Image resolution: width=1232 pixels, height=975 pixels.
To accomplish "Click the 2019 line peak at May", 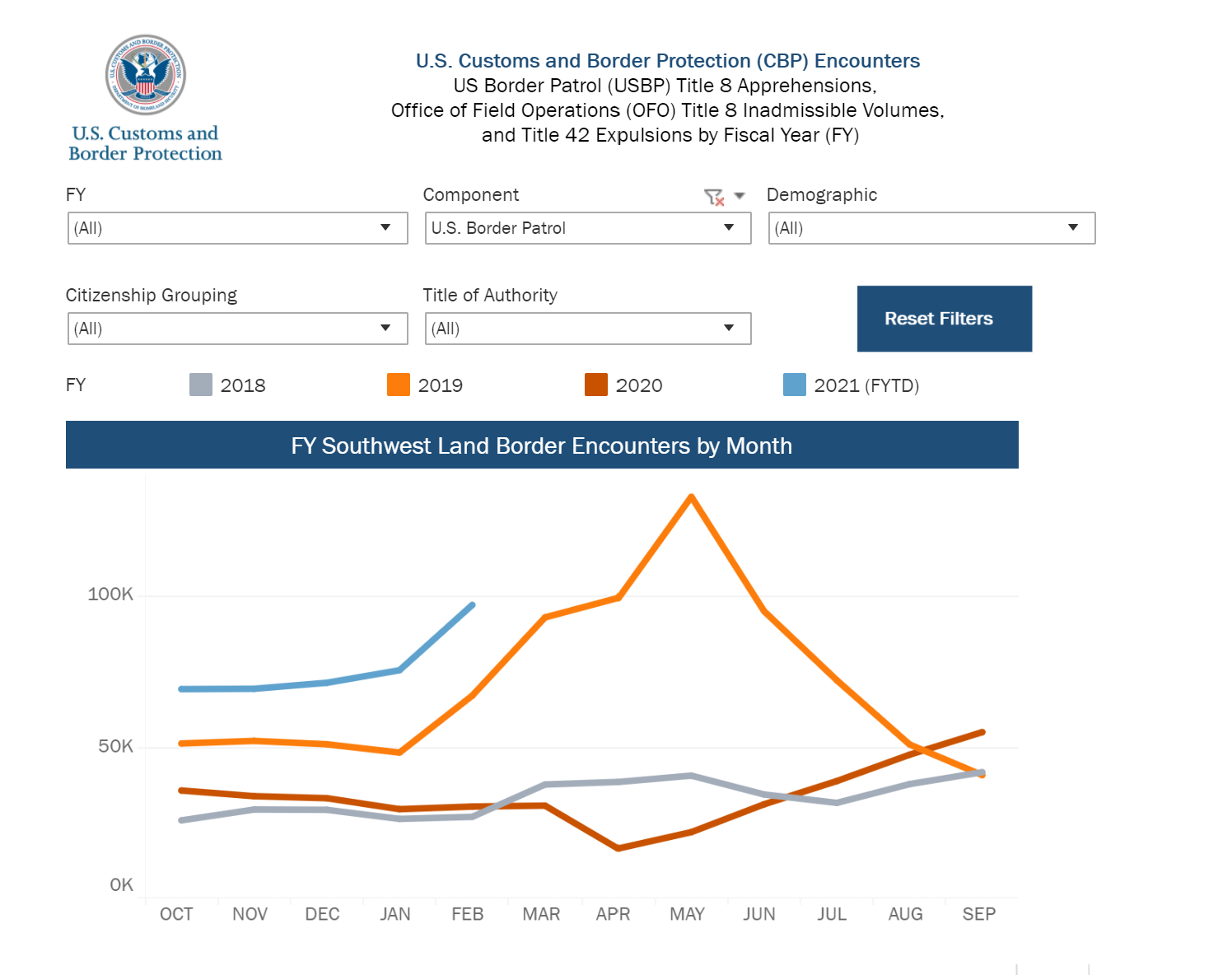I will pos(691,497).
